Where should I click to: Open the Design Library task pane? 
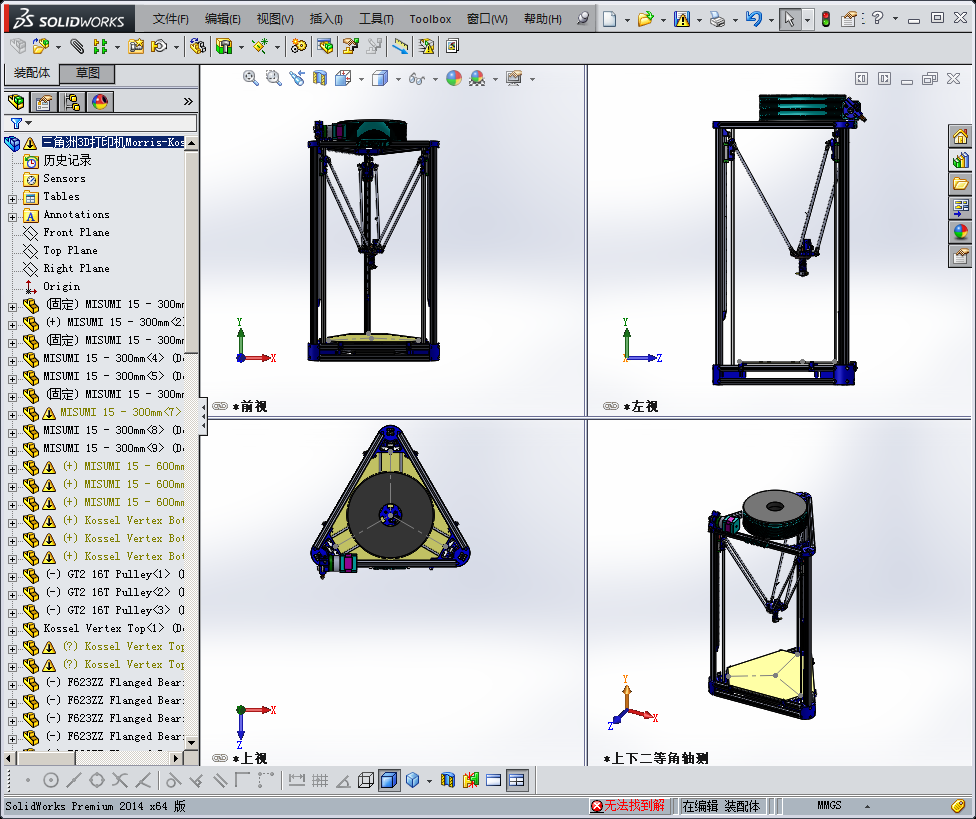[960, 160]
